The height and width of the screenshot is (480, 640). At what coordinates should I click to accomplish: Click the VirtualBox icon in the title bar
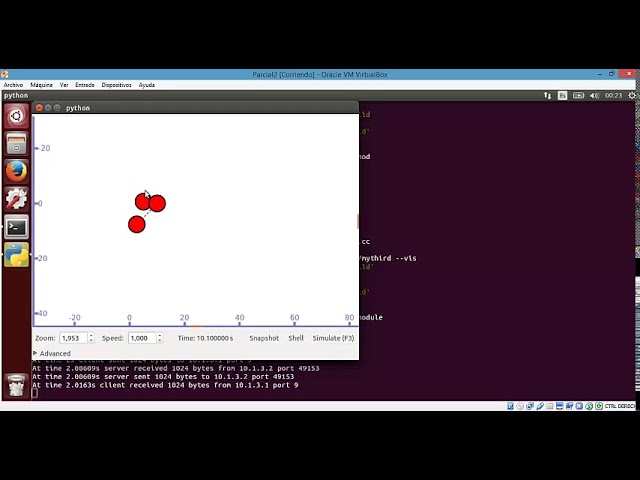tap(4, 74)
